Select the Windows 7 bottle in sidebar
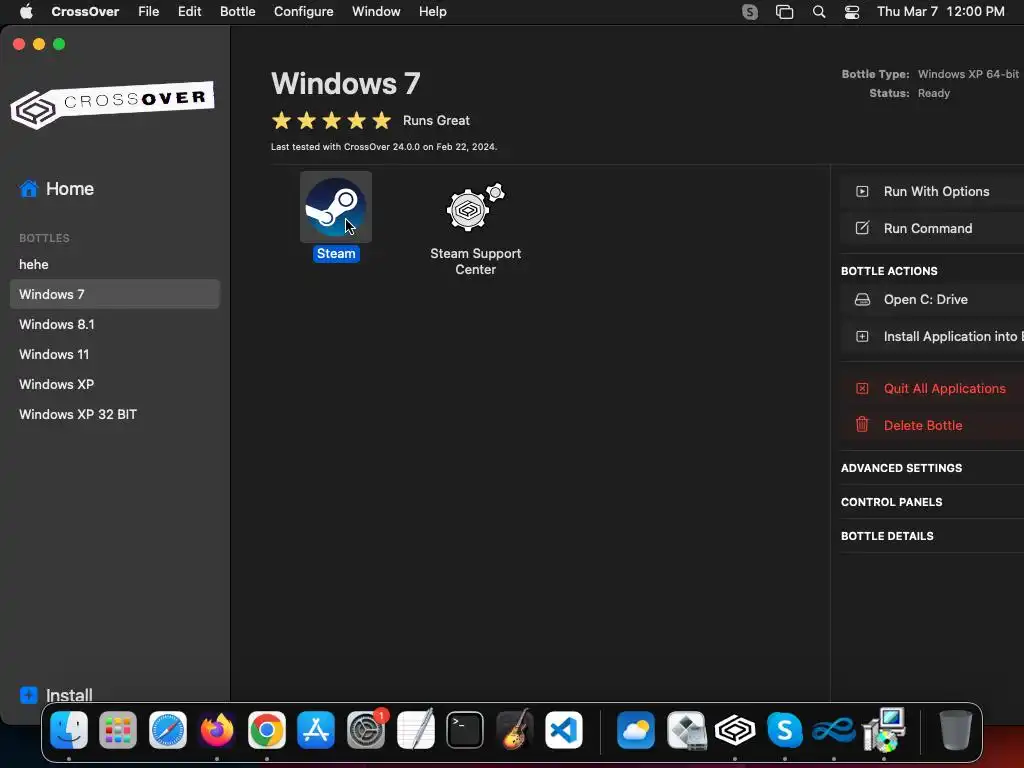 pyautogui.click(x=115, y=294)
